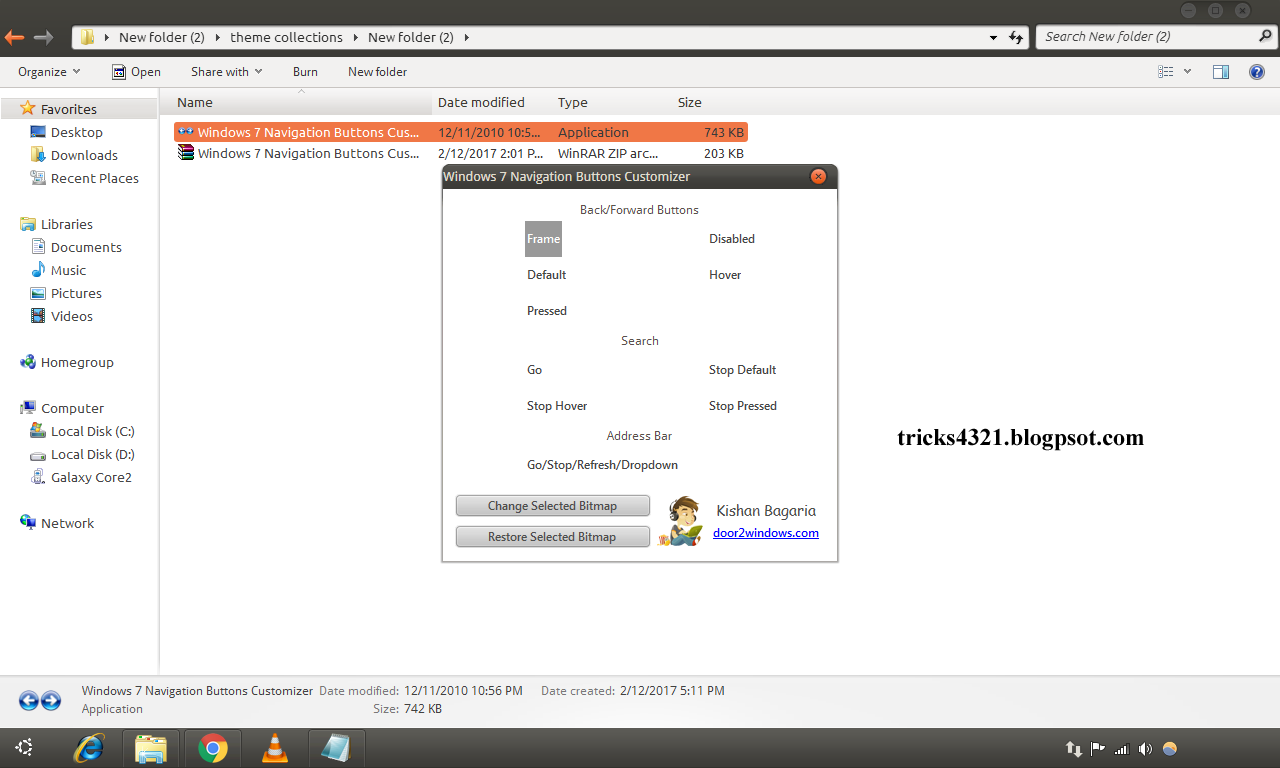Click the network signal tray icon

click(x=1121, y=748)
